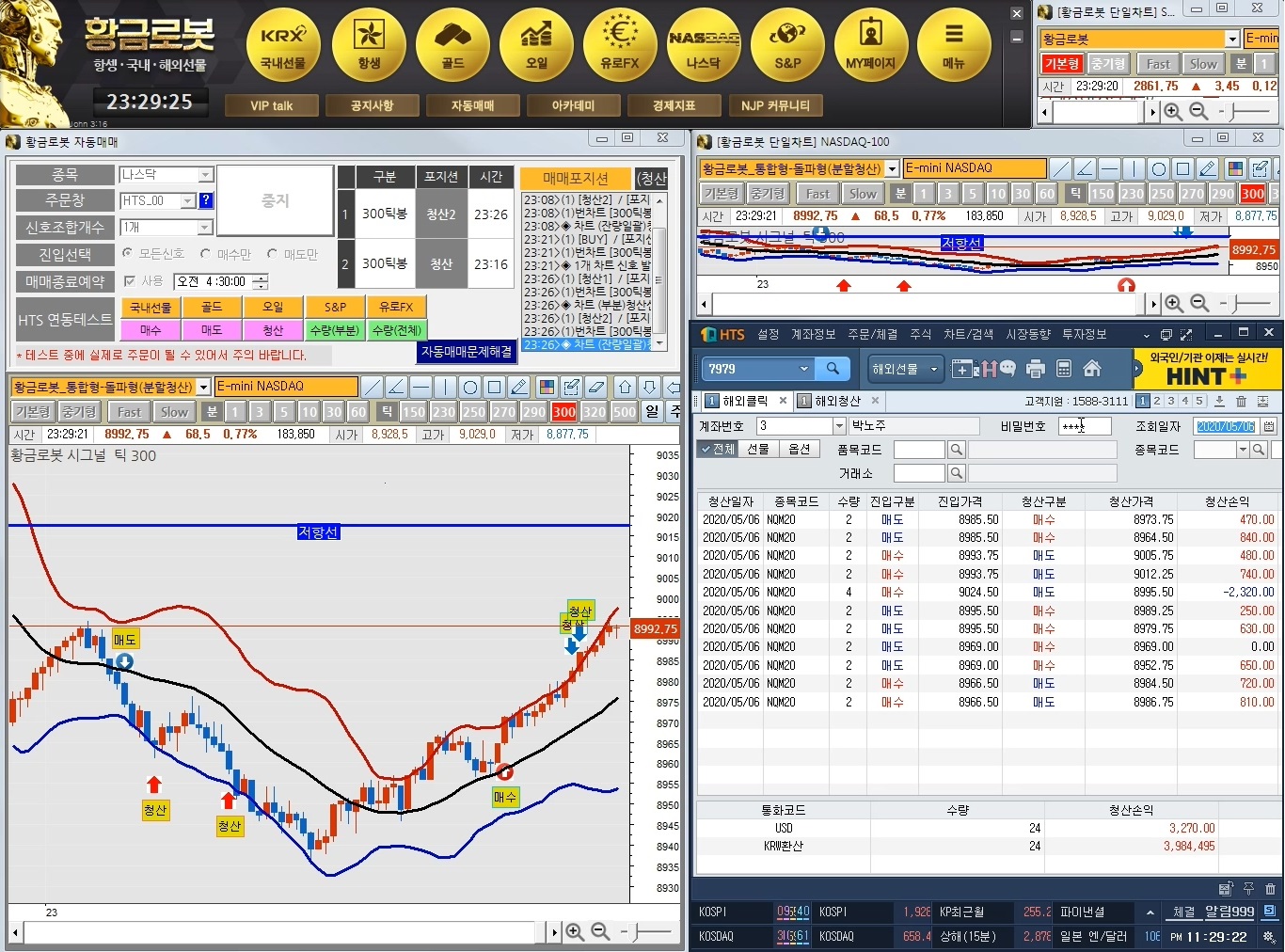Open the 골드 gold-bars icon
The width and height of the screenshot is (1285, 952).
tap(452, 46)
